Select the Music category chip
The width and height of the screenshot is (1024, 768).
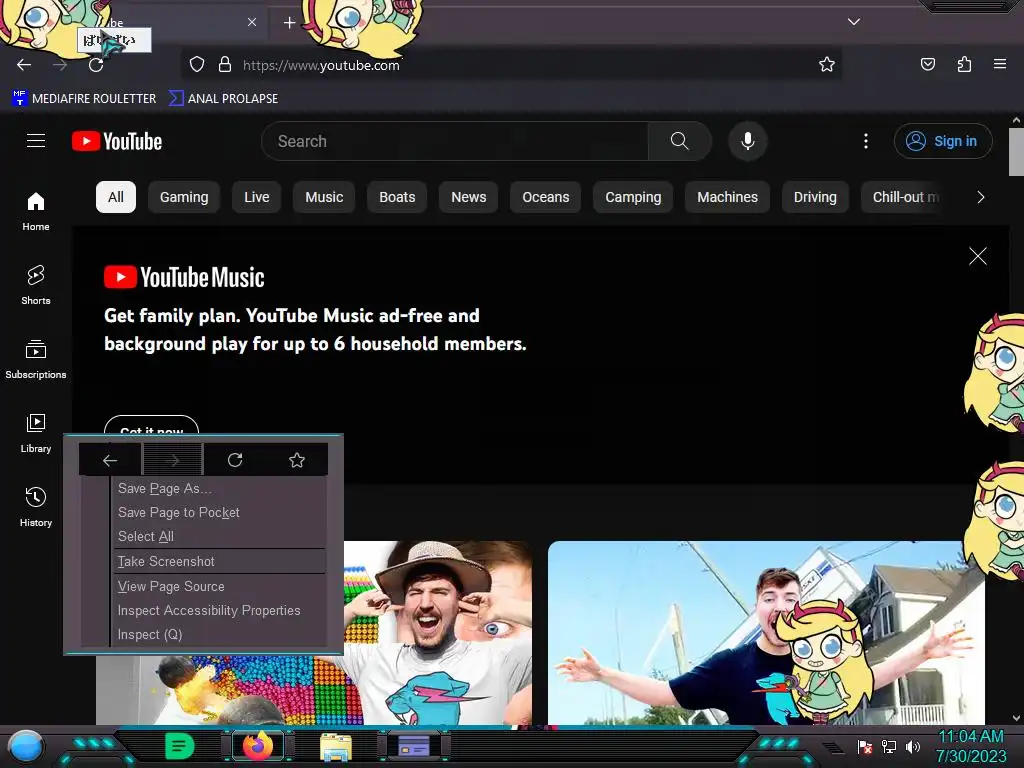coord(324,197)
